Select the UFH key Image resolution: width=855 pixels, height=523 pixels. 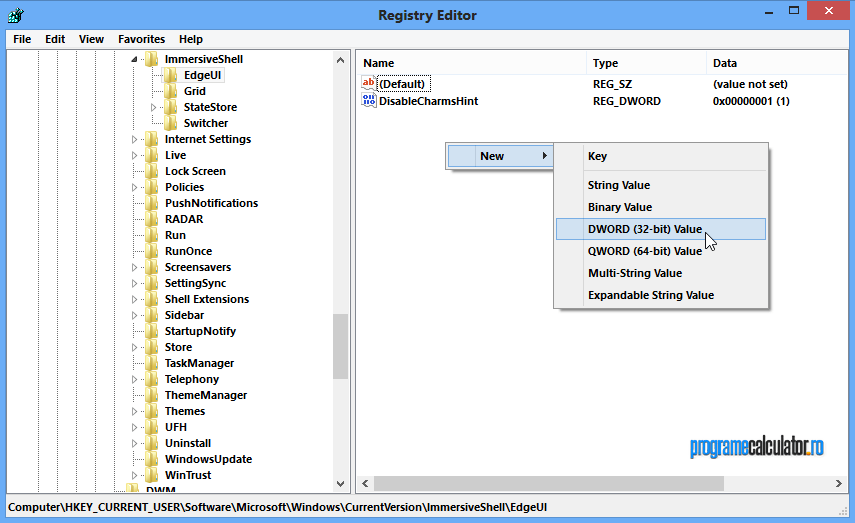tap(176, 427)
